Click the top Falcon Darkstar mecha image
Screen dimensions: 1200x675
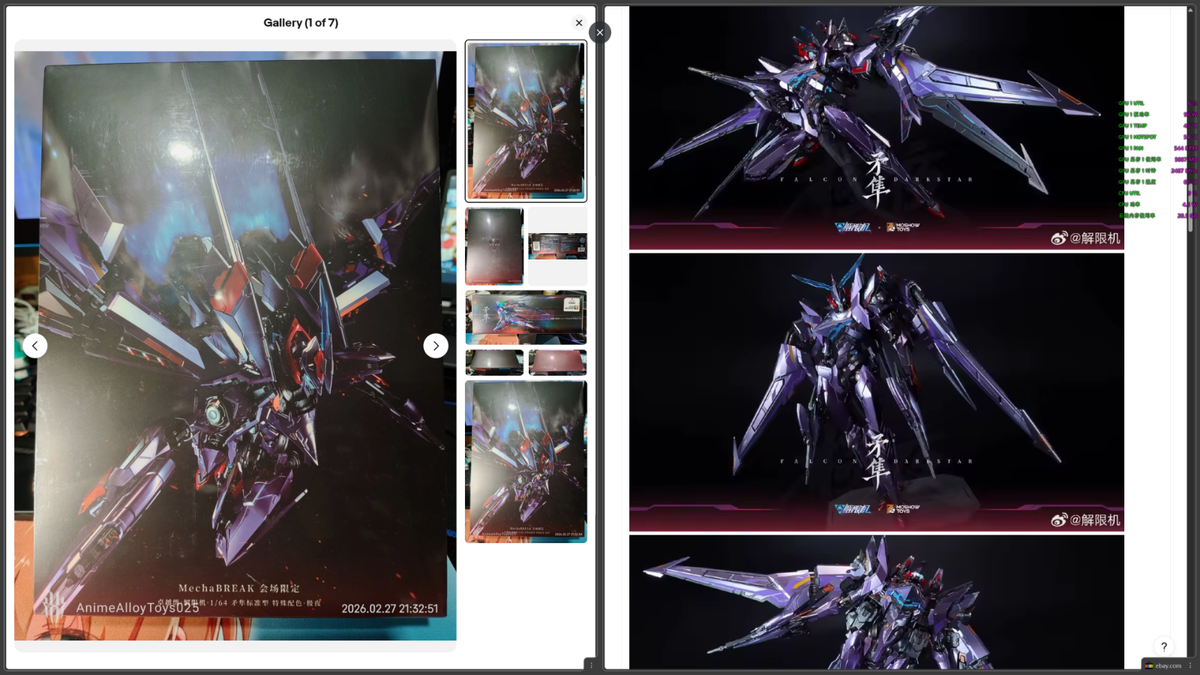coord(876,127)
